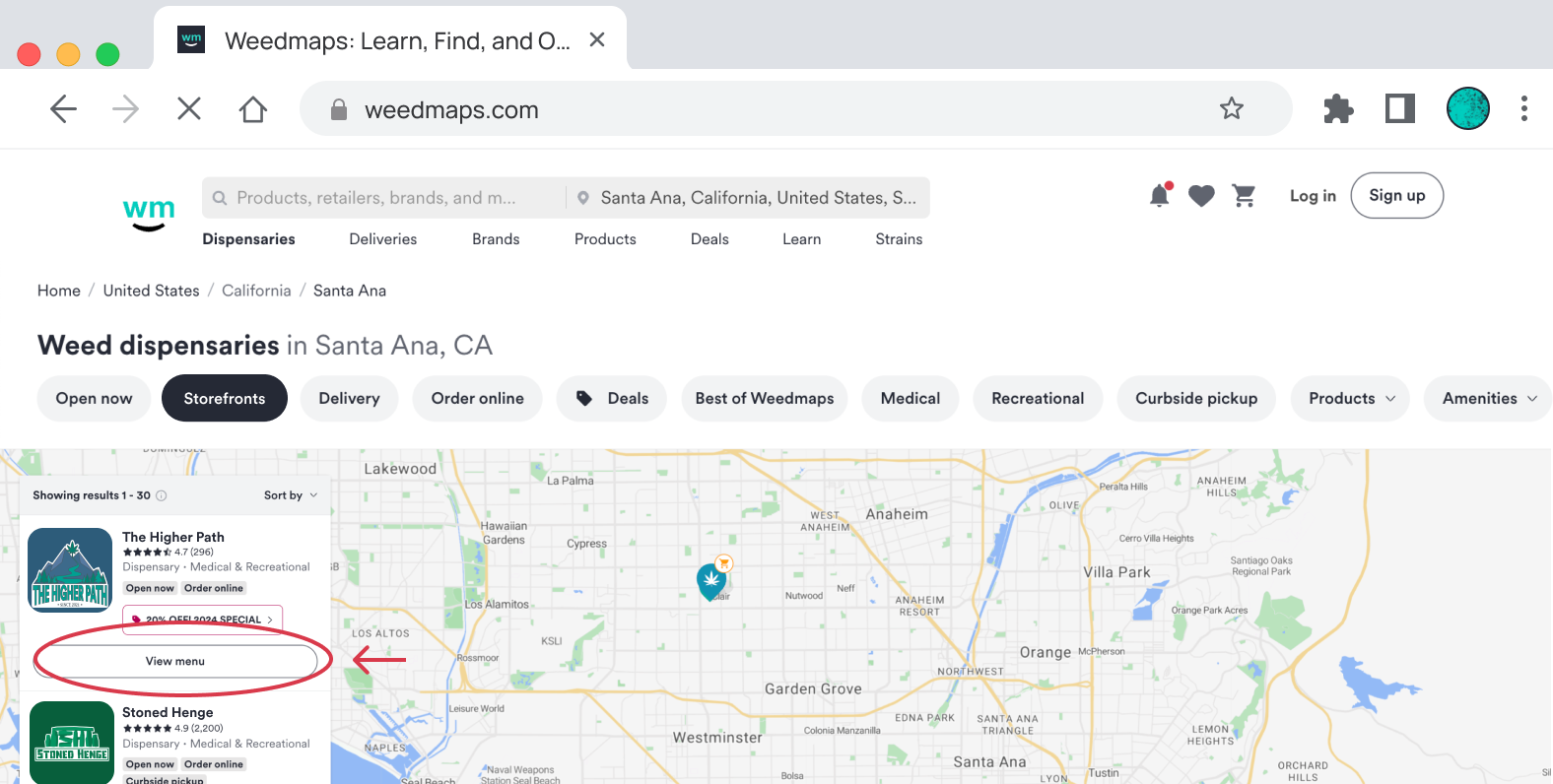The height and width of the screenshot is (784, 1553).
Task: Toggle the Storefronts filter
Action: 225,398
